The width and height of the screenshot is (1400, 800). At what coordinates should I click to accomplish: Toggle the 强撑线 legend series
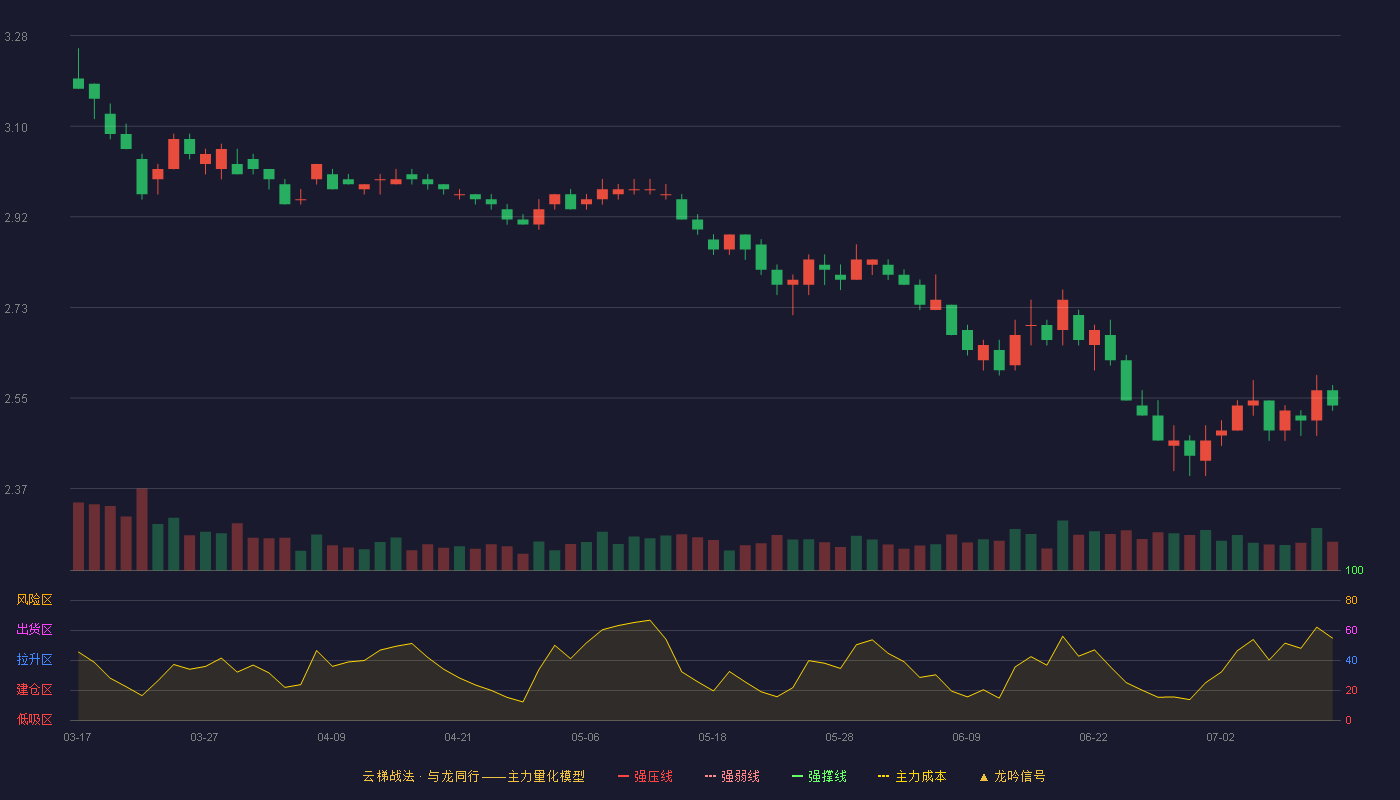click(x=819, y=776)
